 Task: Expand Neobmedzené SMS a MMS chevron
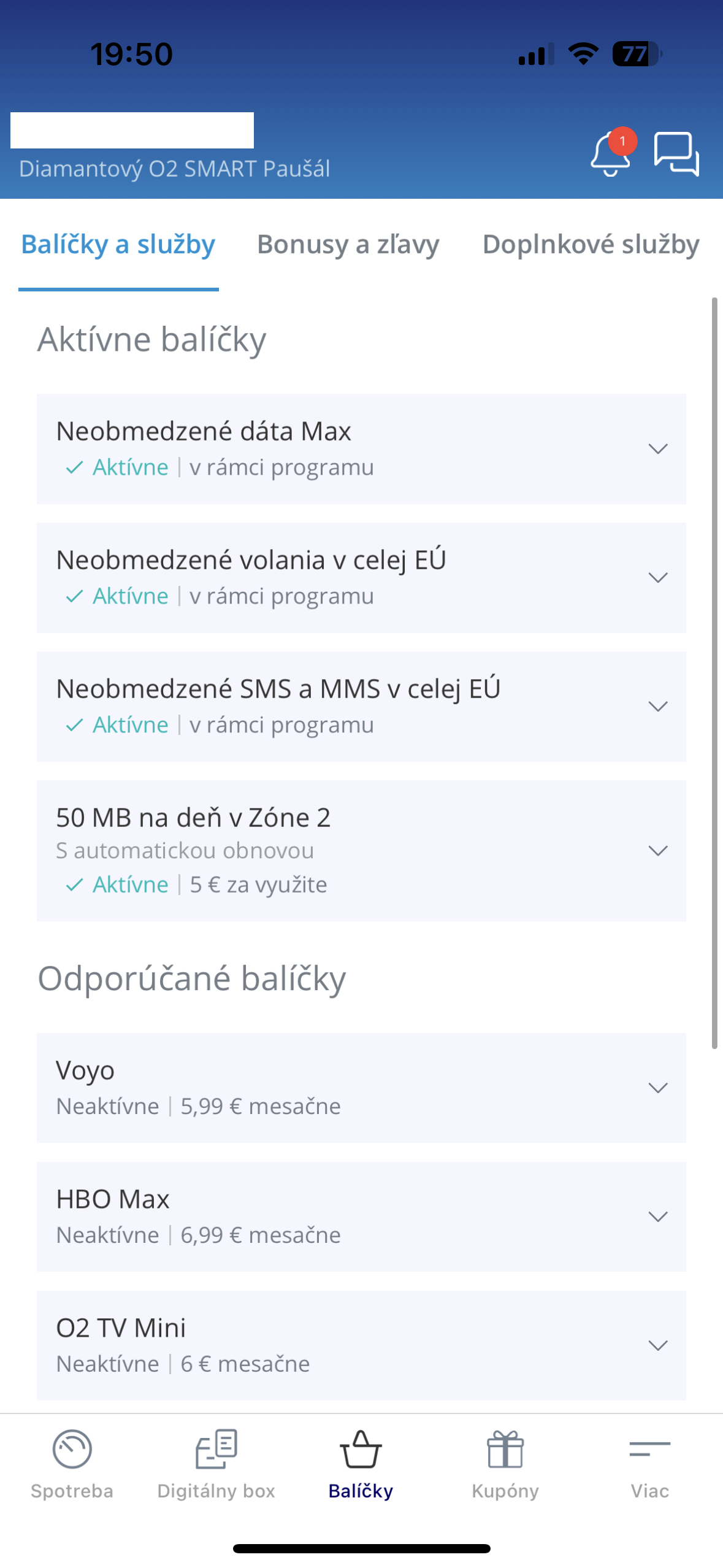click(657, 707)
